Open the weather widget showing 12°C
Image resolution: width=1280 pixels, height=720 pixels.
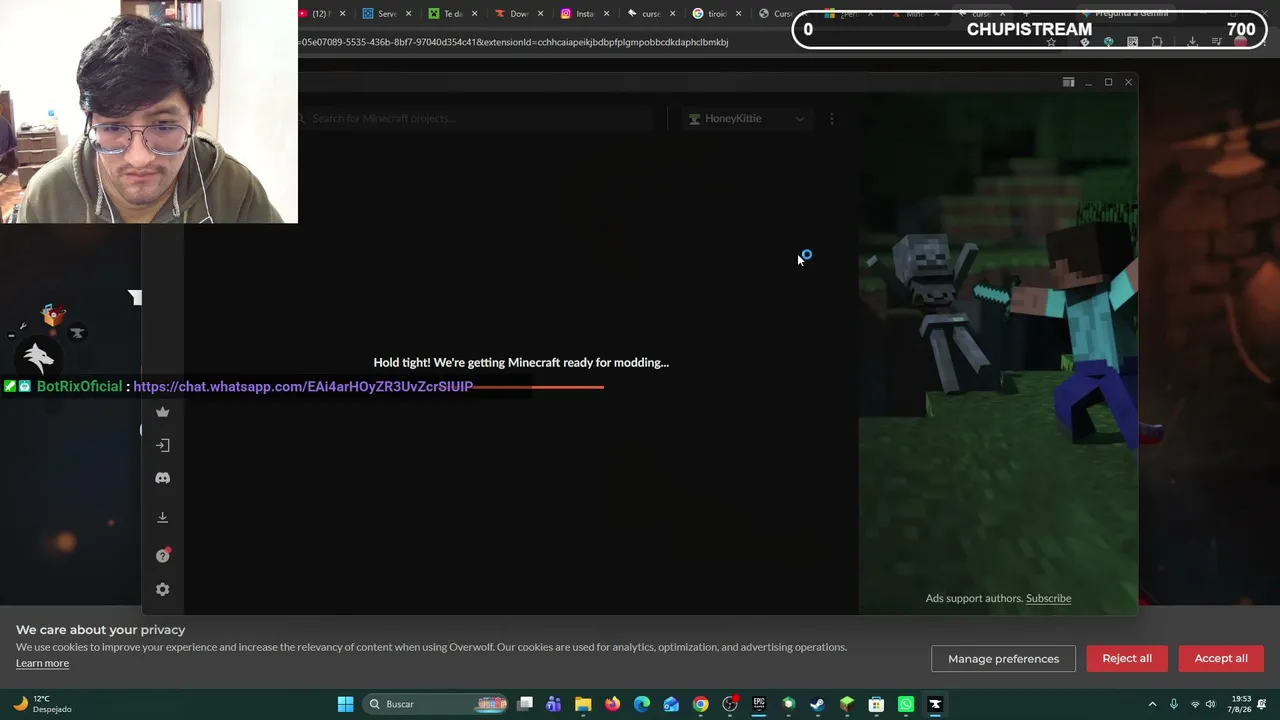(x=42, y=704)
